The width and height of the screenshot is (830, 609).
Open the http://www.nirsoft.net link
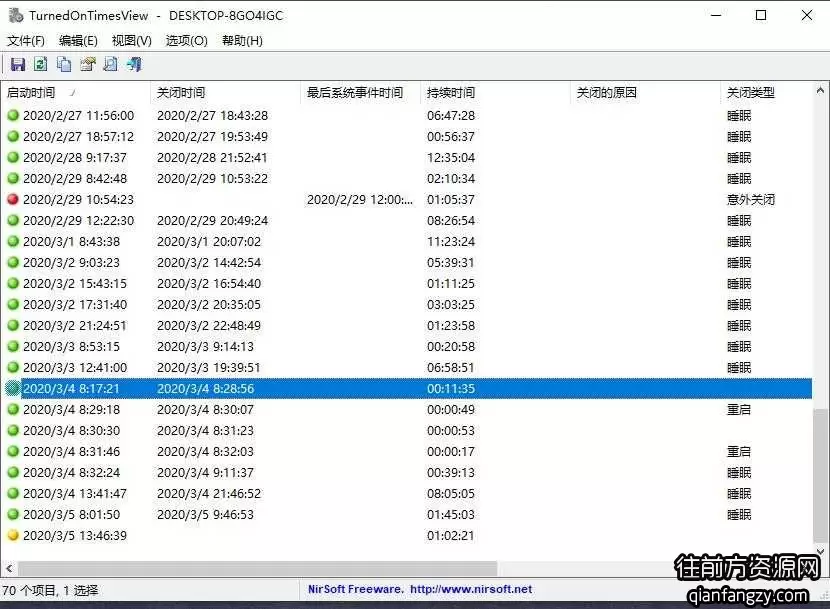point(471,589)
